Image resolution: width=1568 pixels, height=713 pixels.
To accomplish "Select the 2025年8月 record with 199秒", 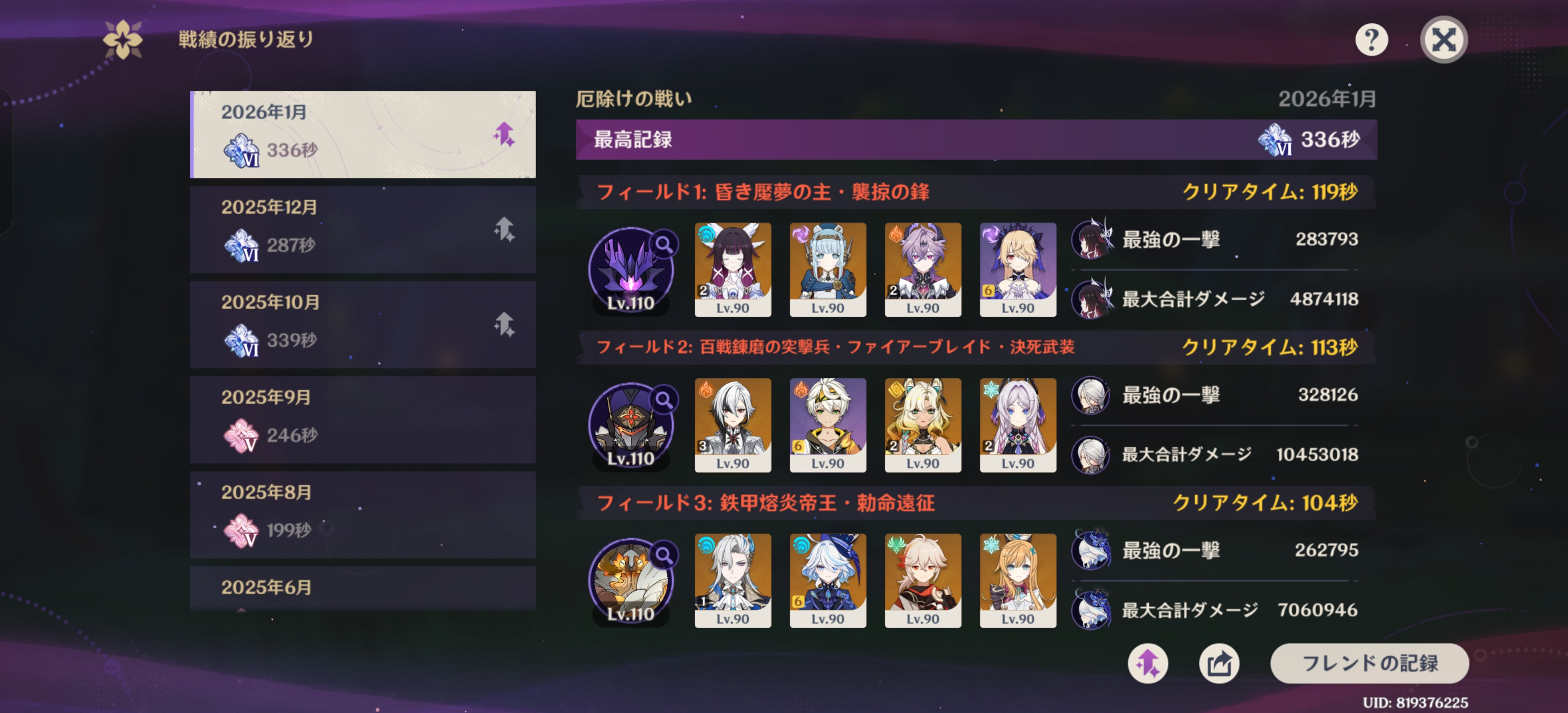I will click(363, 514).
